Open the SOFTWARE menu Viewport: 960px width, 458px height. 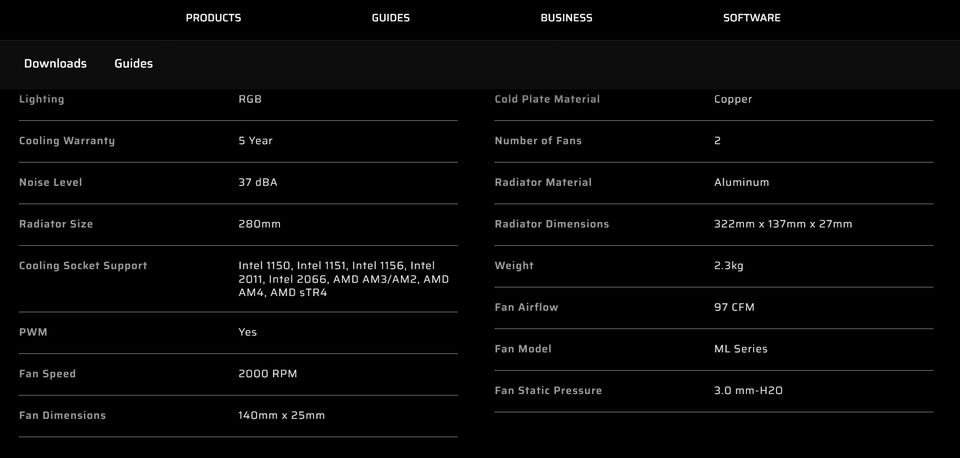tap(752, 18)
